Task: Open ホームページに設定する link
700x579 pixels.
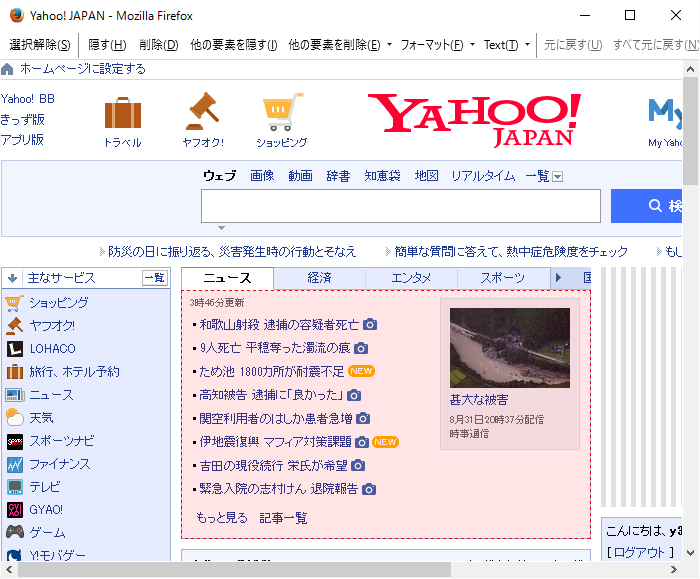Action: click(x=83, y=69)
